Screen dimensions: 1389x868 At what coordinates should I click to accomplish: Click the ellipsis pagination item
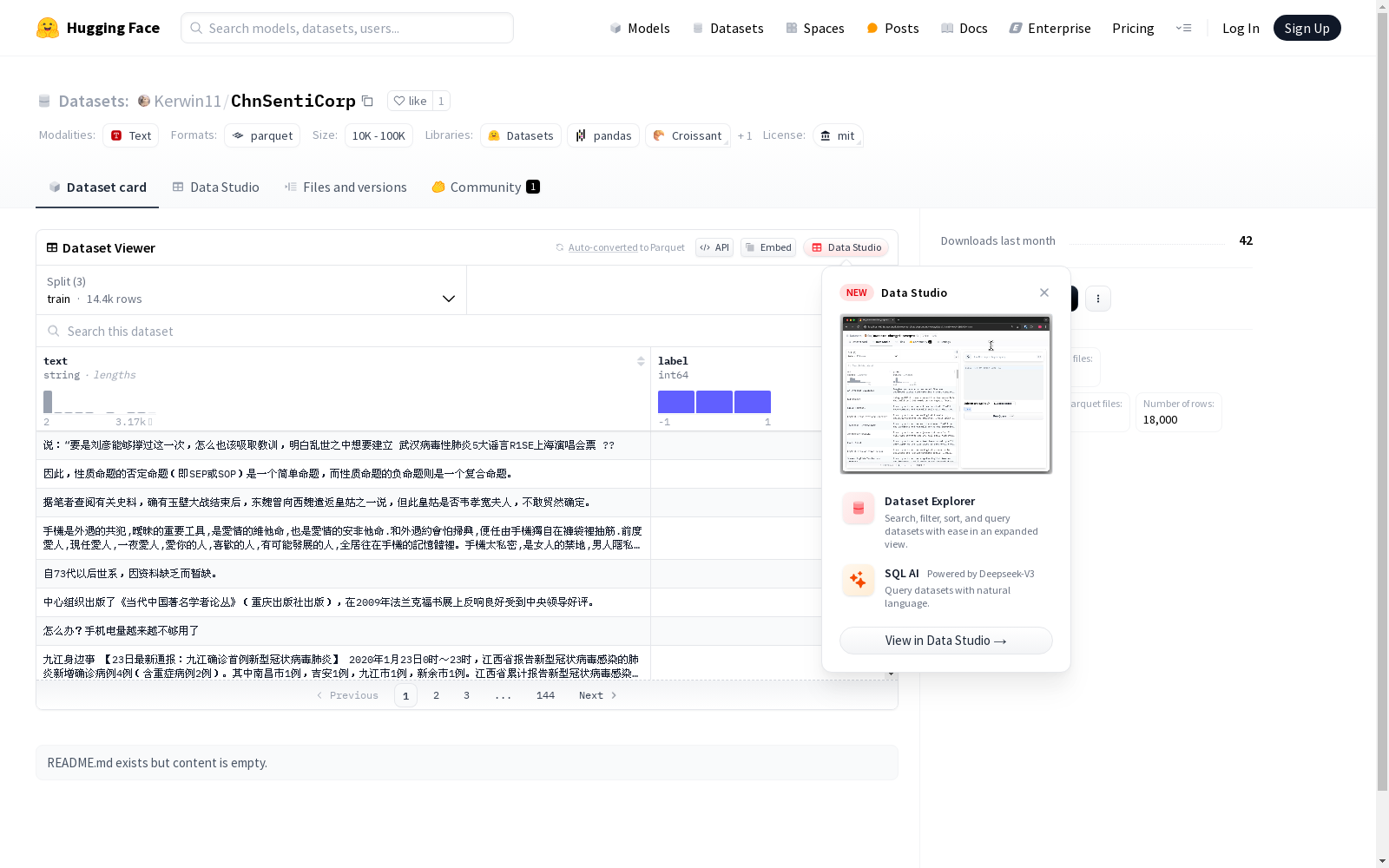click(x=503, y=695)
